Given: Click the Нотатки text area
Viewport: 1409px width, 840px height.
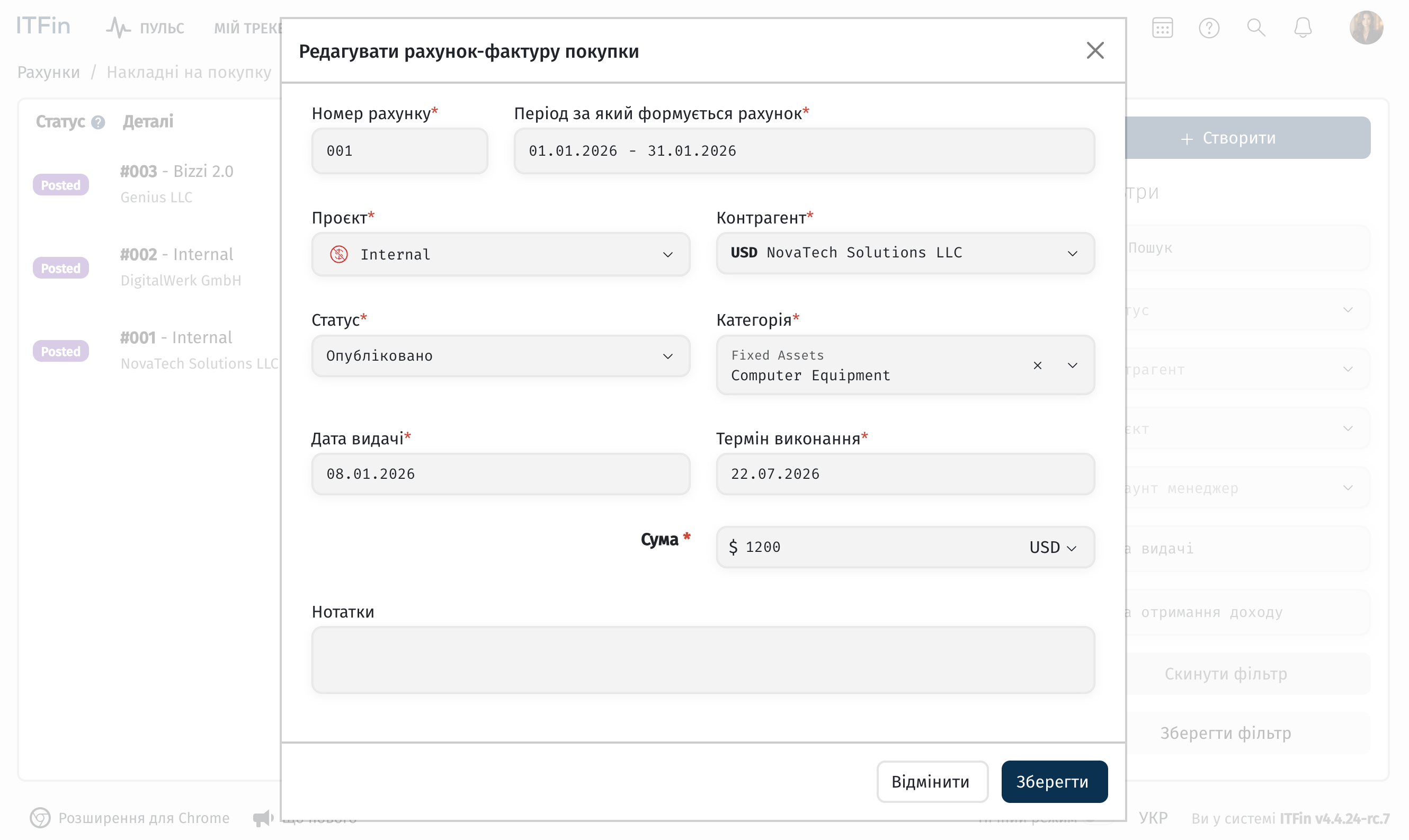Looking at the screenshot, I should point(702,659).
